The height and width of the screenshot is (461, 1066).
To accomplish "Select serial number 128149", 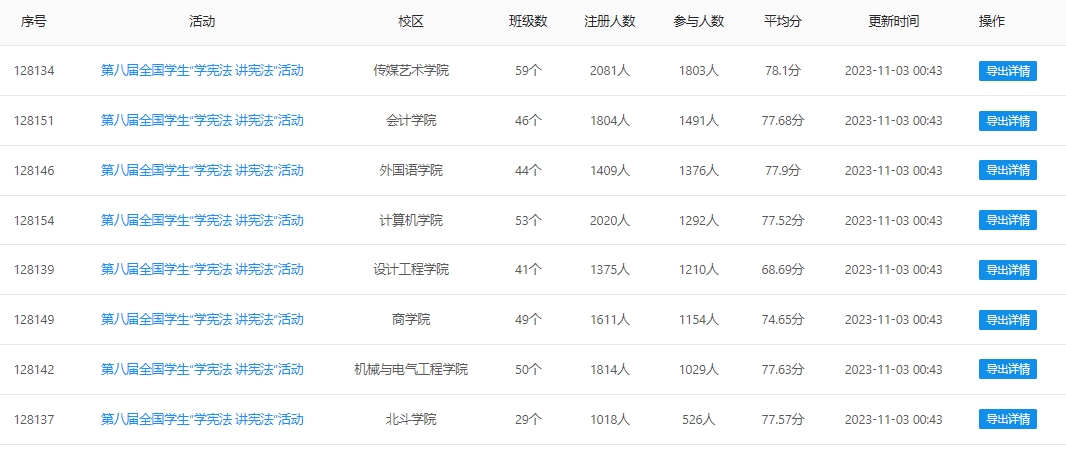I will (x=33, y=320).
